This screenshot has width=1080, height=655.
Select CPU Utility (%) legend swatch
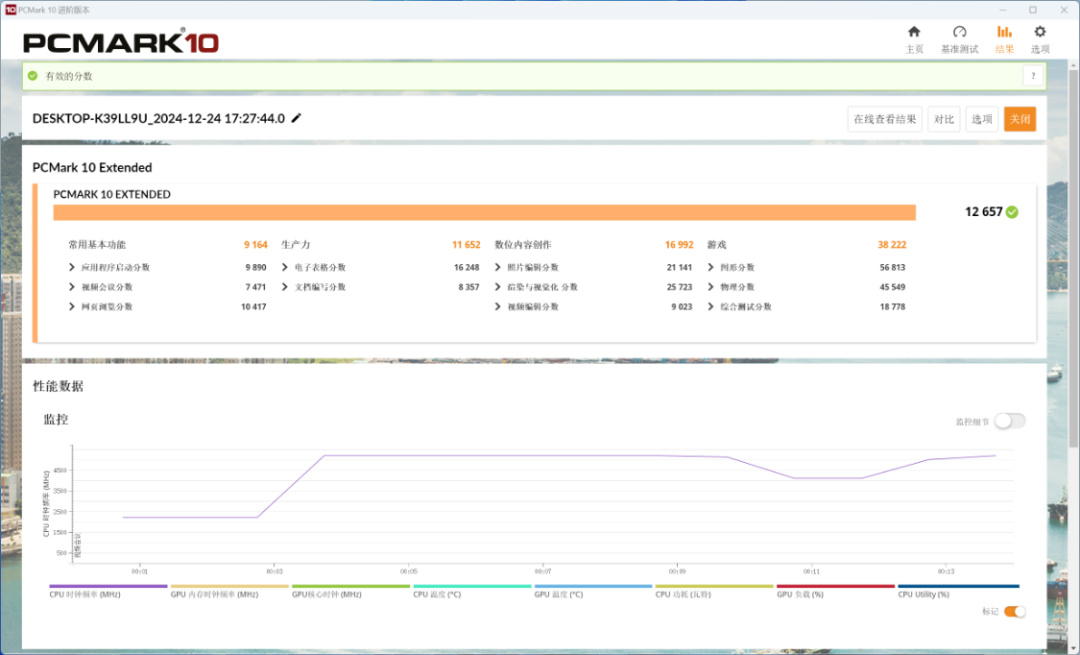pos(958,586)
